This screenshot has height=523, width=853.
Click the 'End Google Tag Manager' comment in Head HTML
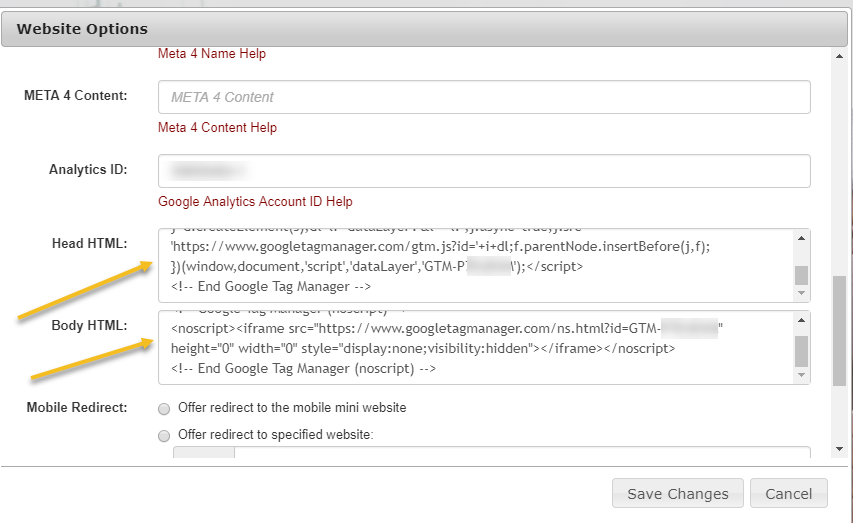click(271, 286)
